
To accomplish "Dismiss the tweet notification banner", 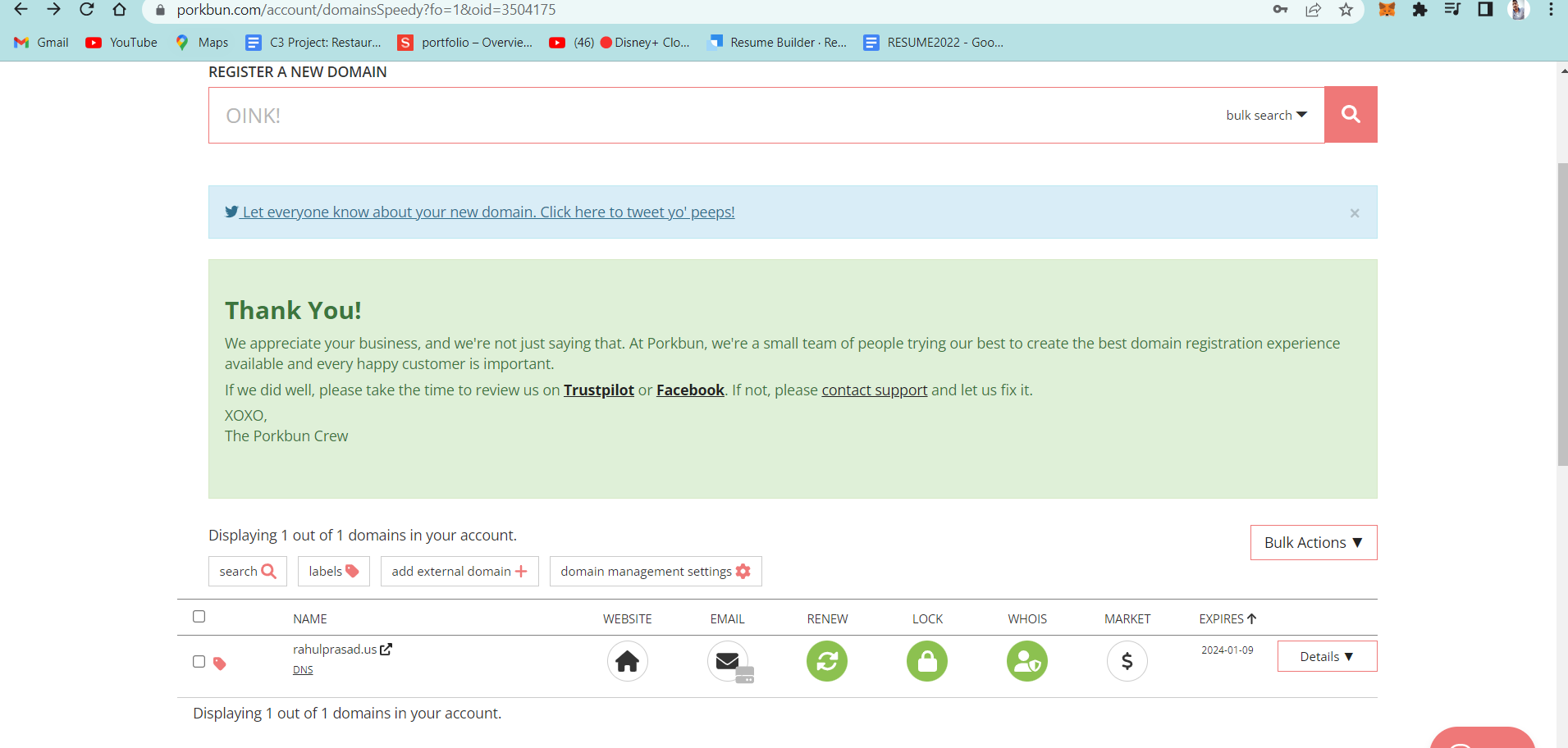I will (1355, 213).
